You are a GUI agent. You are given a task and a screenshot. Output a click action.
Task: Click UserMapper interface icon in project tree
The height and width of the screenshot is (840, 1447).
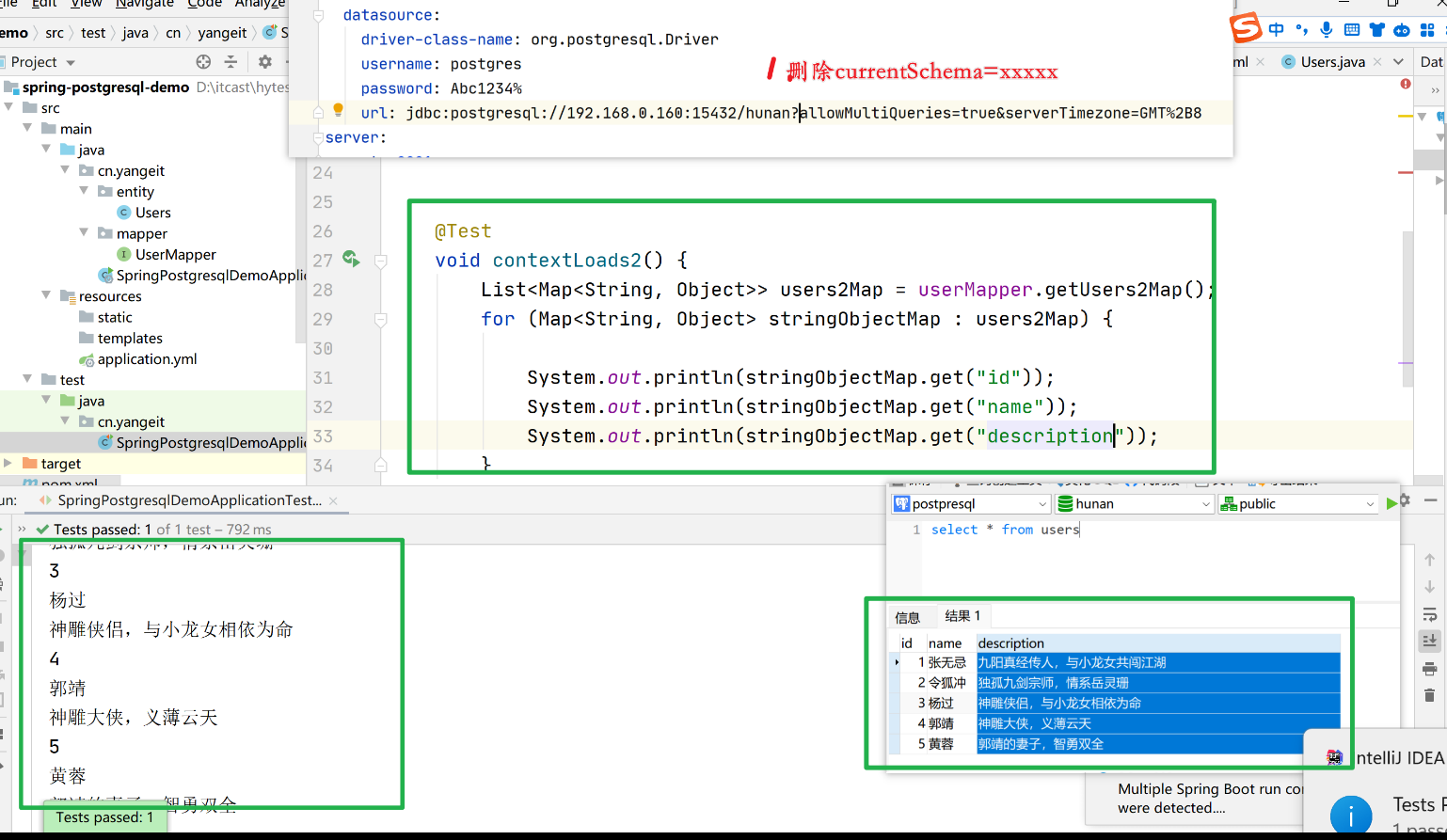123,254
